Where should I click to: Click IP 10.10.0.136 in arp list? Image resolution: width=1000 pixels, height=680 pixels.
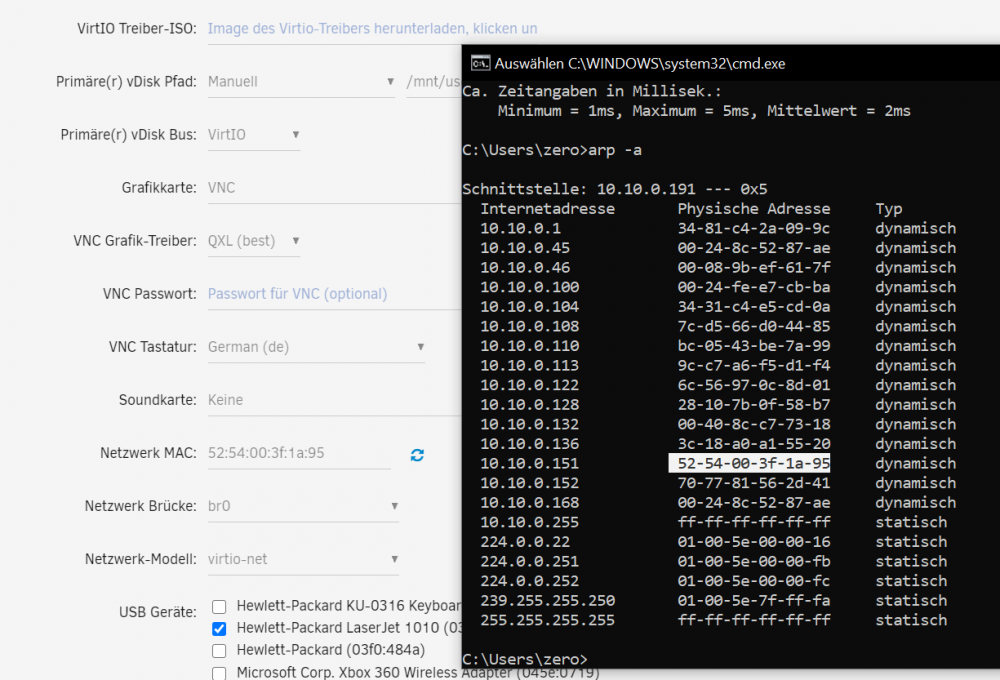point(529,444)
